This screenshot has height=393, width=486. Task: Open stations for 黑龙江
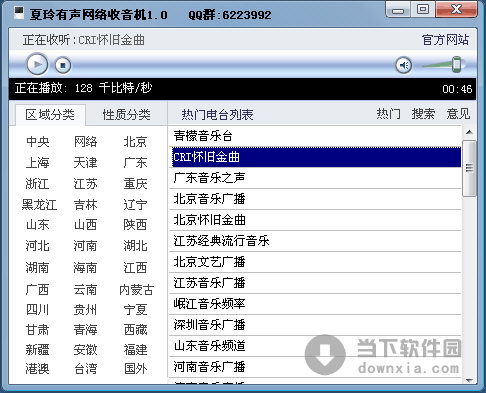coord(39,204)
